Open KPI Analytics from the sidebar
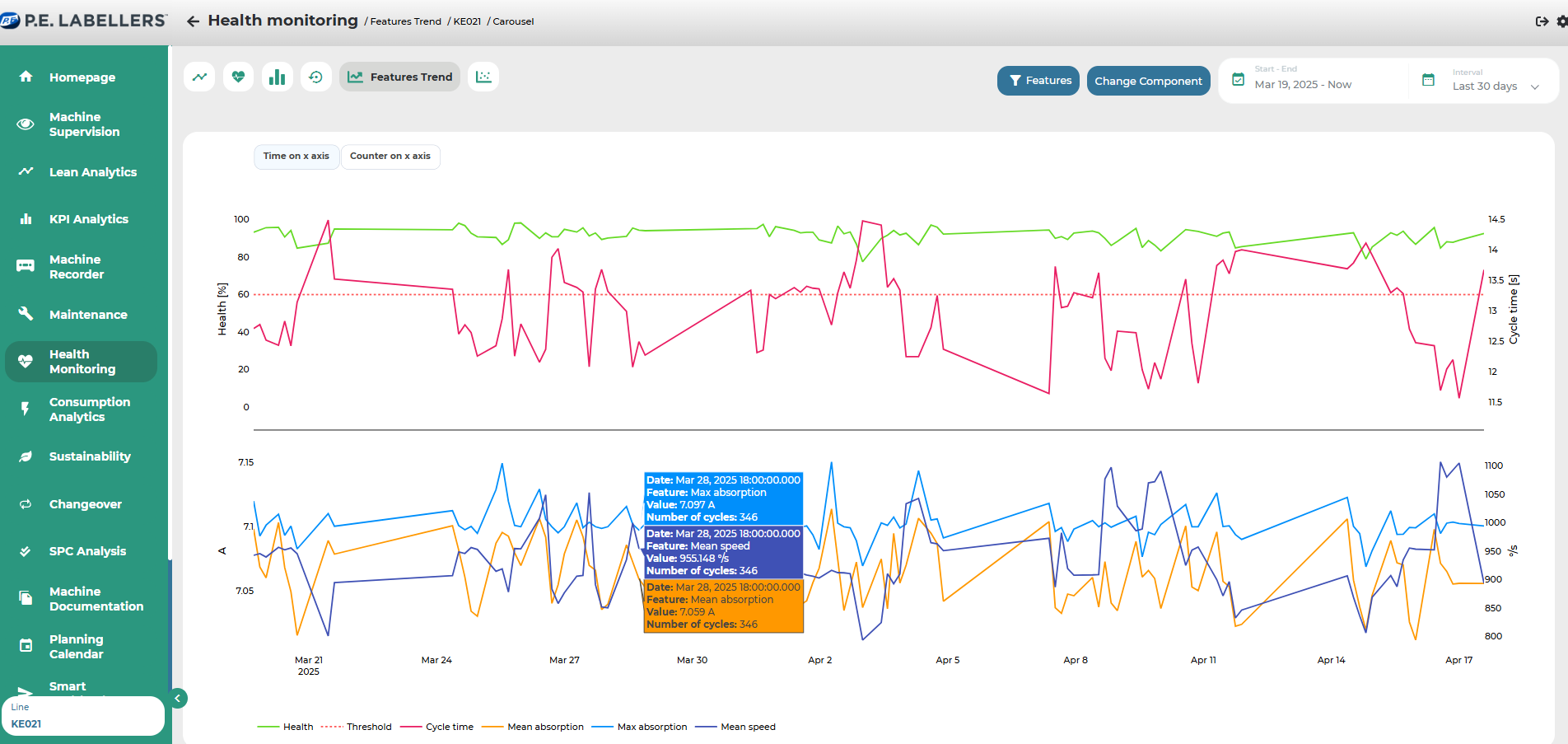Screen dimensions: 1568x744 click(89, 219)
